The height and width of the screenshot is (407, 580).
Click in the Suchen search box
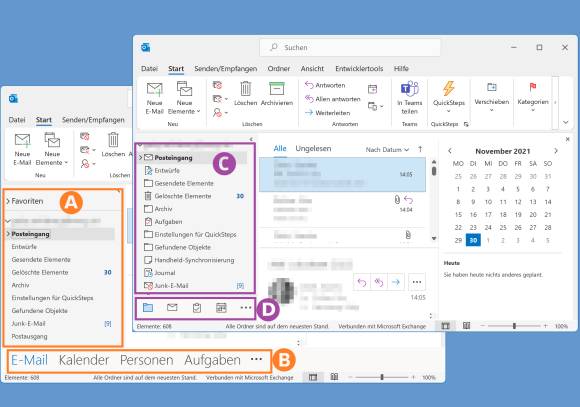(x=350, y=47)
